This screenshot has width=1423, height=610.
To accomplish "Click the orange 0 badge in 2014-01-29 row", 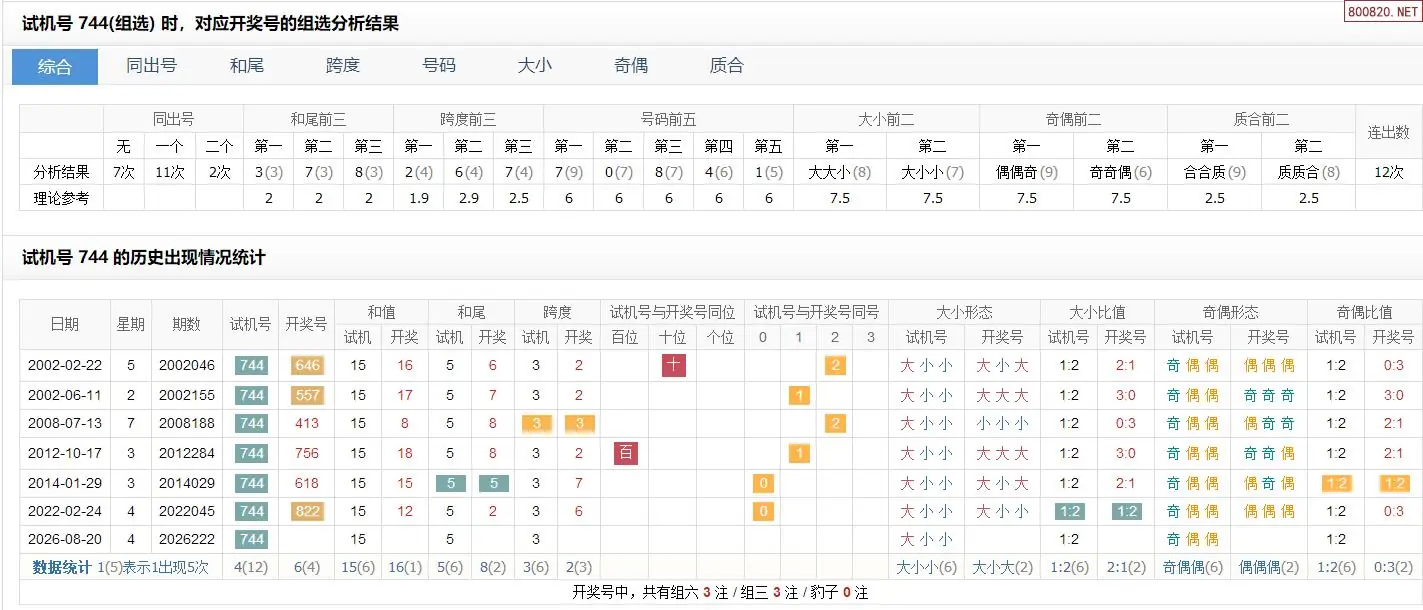I will (x=763, y=483).
